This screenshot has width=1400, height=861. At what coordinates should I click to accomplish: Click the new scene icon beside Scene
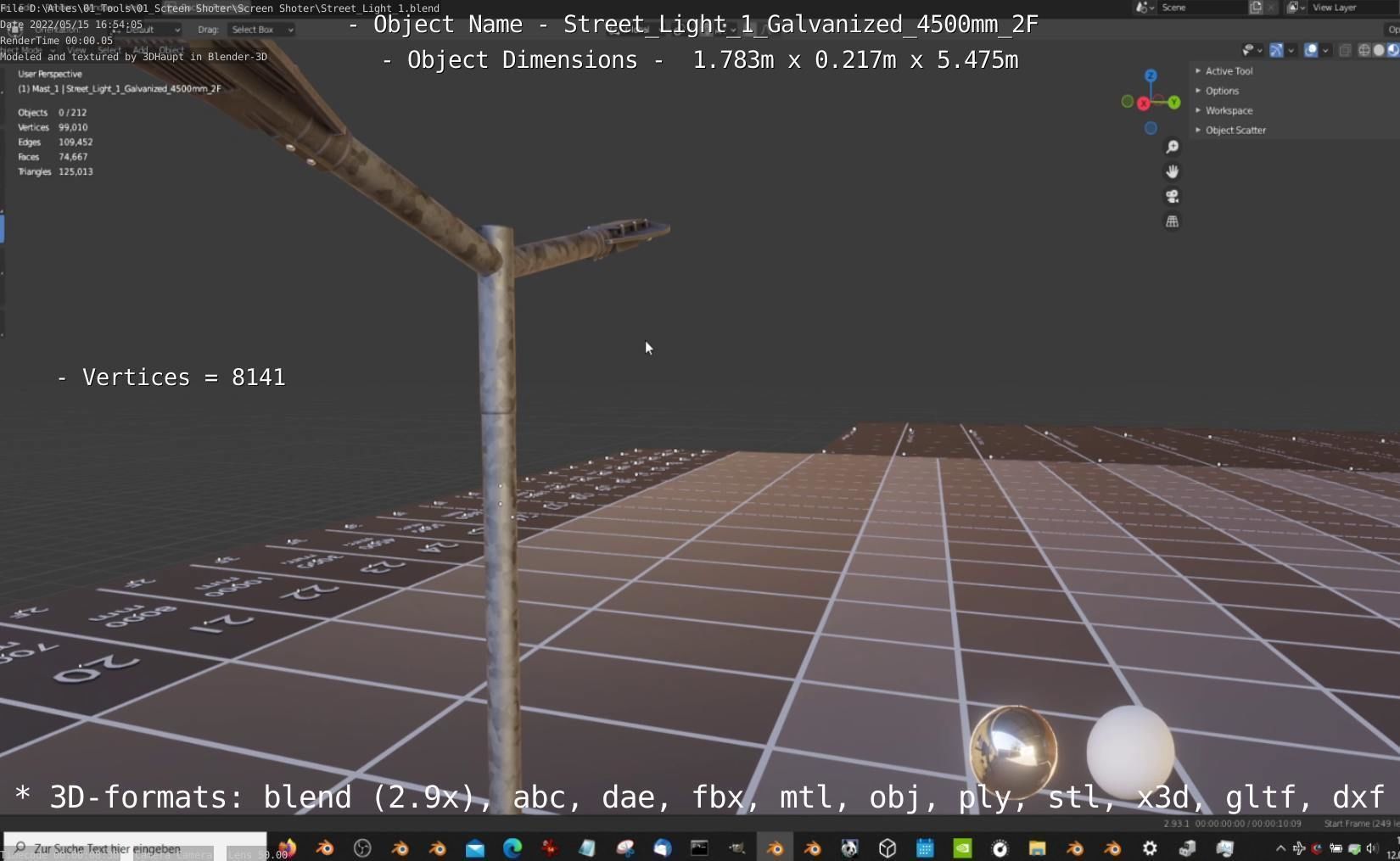tap(1256, 7)
